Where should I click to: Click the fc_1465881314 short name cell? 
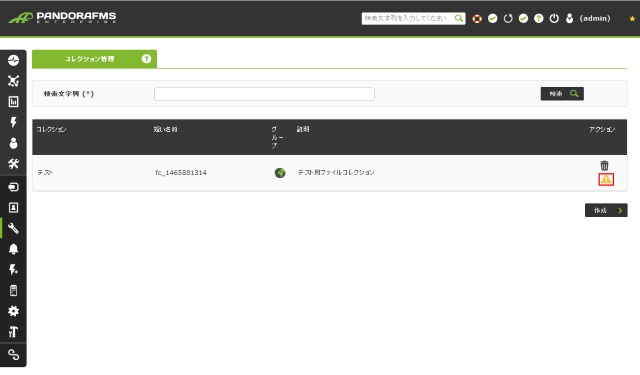click(181, 173)
